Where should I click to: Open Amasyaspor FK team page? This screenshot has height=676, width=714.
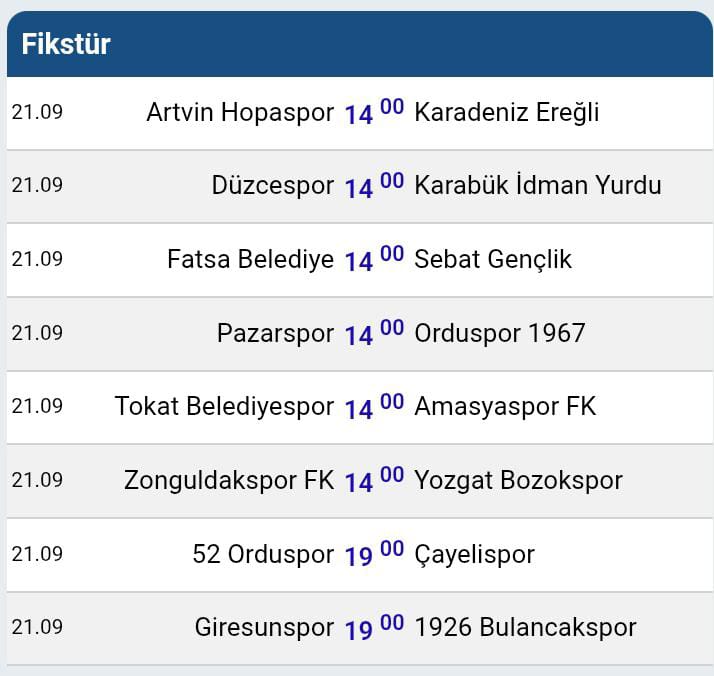[504, 406]
